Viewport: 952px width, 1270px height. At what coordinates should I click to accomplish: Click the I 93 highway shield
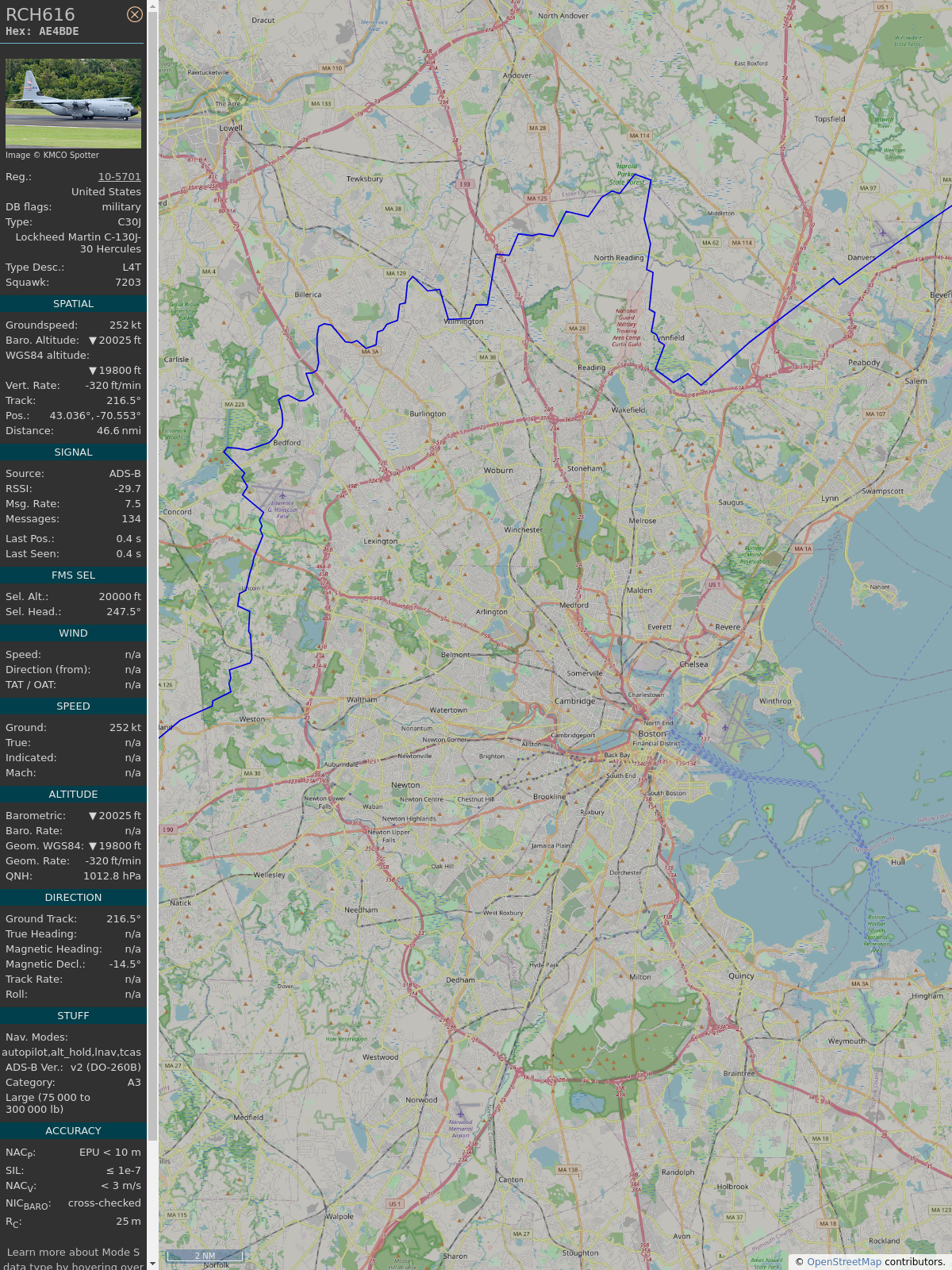coord(464,184)
